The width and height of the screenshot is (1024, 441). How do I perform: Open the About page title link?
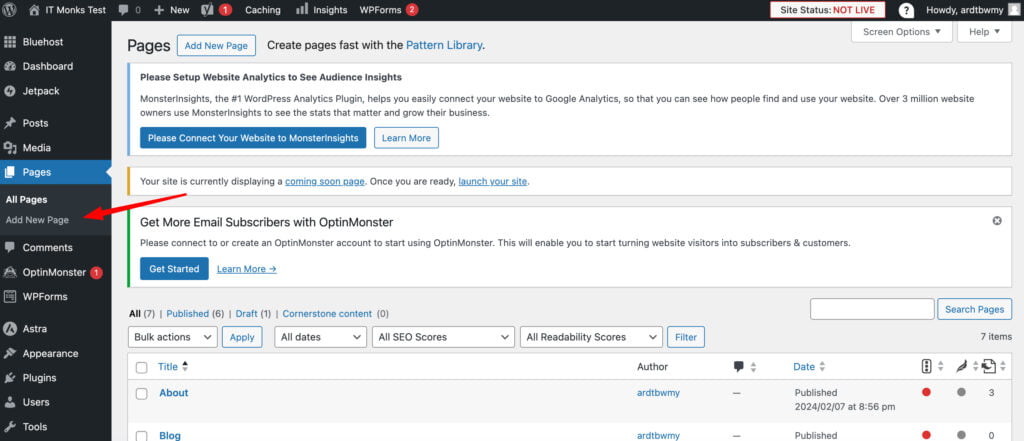[174, 393]
